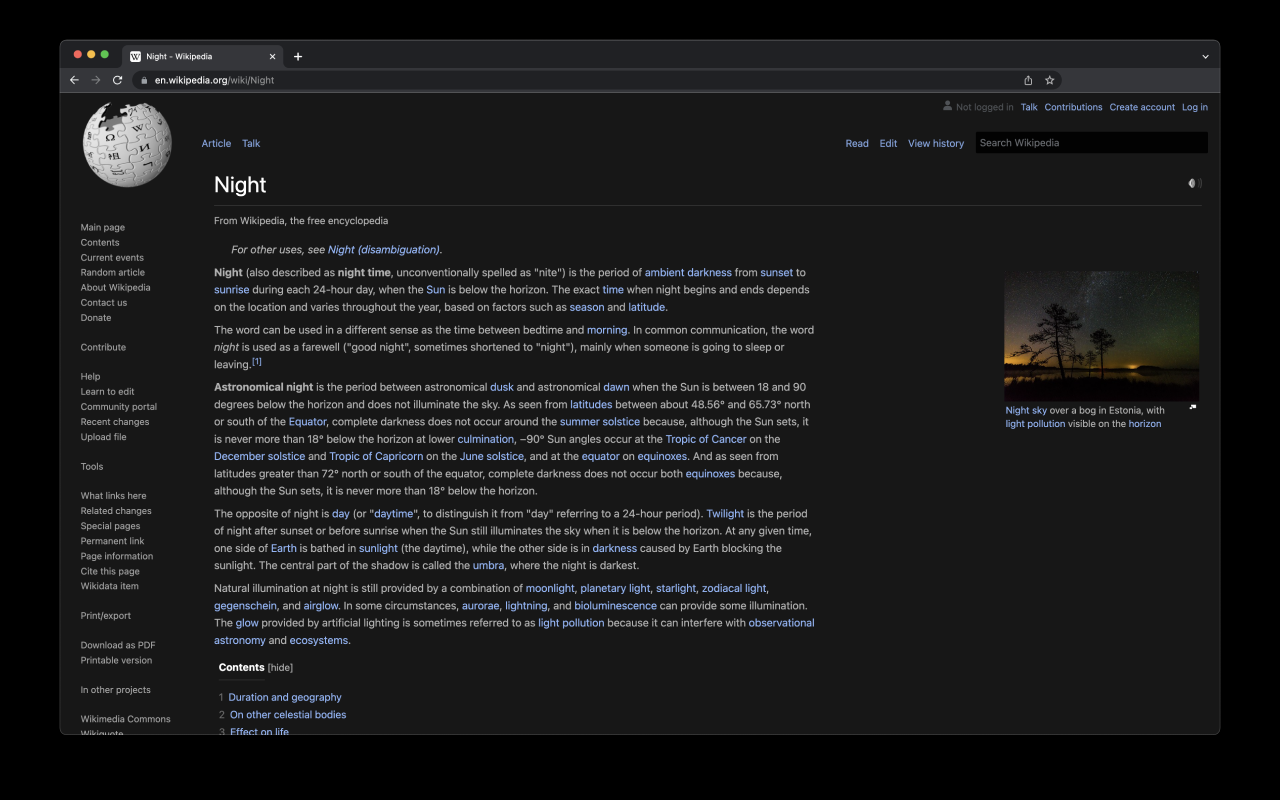Follow the ambient darkness link
The height and width of the screenshot is (800, 1280).
688,272
